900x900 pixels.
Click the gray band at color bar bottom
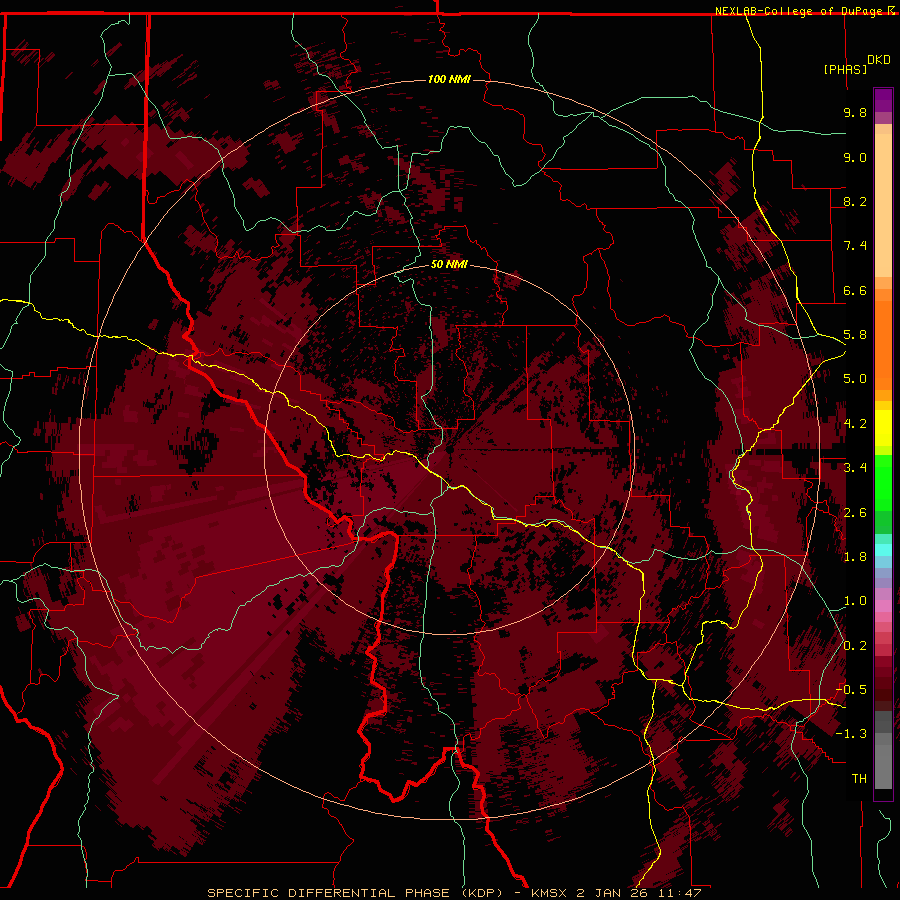click(883, 750)
